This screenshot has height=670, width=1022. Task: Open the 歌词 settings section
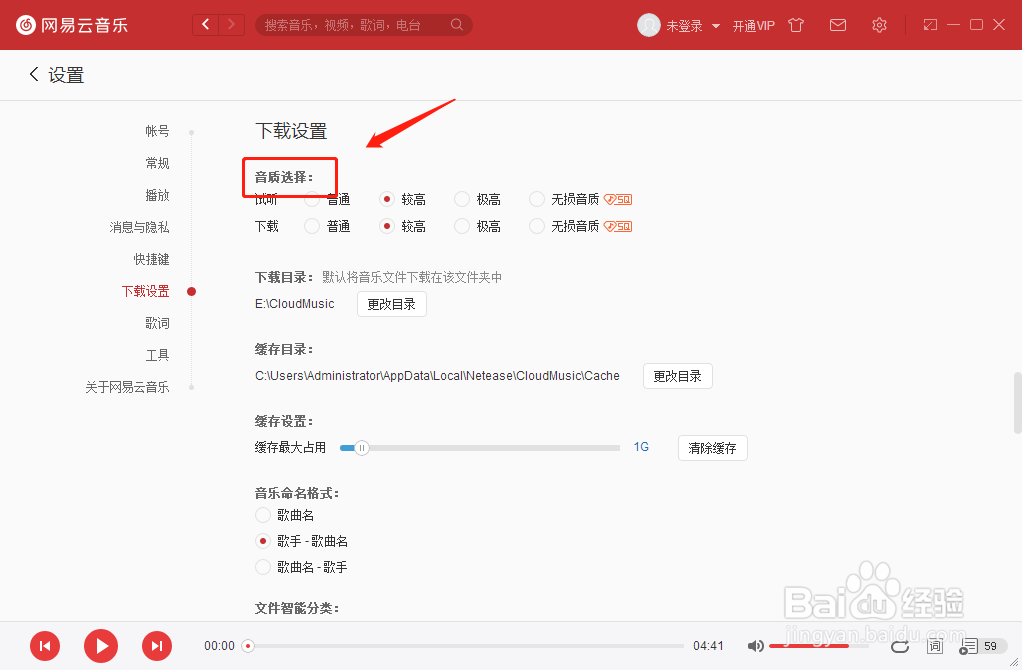(157, 323)
